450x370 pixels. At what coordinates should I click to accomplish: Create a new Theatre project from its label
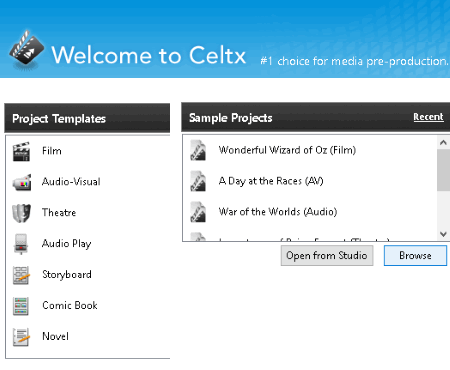coord(59,213)
